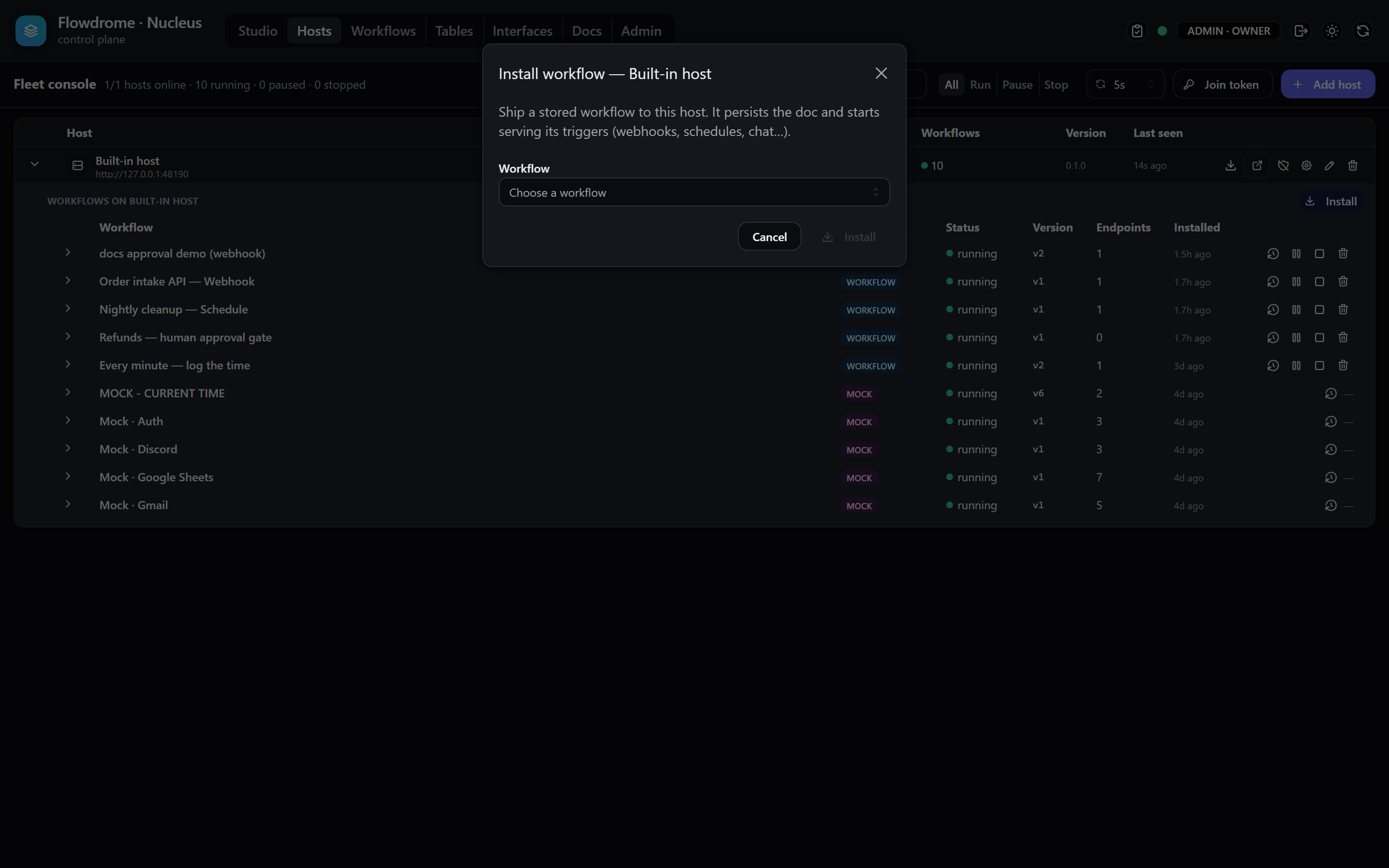Click Install in the workflows section header
The width and height of the screenshot is (1389, 868).
1331,202
